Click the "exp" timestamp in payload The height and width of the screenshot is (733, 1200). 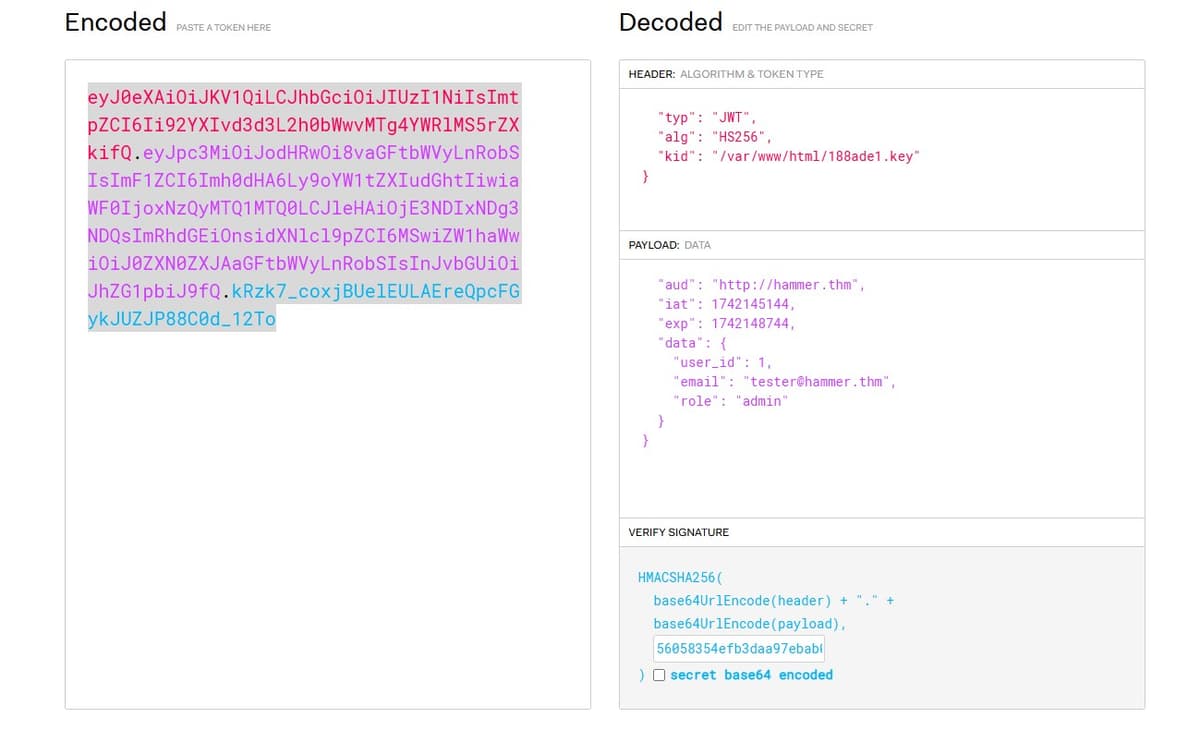(753, 323)
